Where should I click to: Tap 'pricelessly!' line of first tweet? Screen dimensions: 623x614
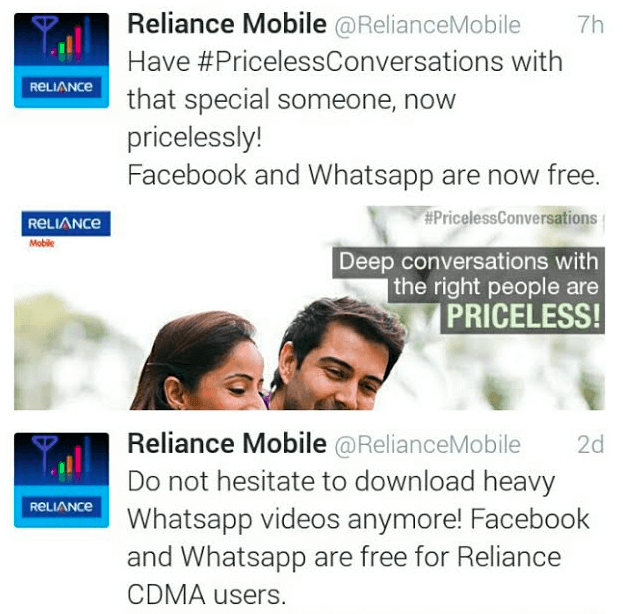click(195, 138)
